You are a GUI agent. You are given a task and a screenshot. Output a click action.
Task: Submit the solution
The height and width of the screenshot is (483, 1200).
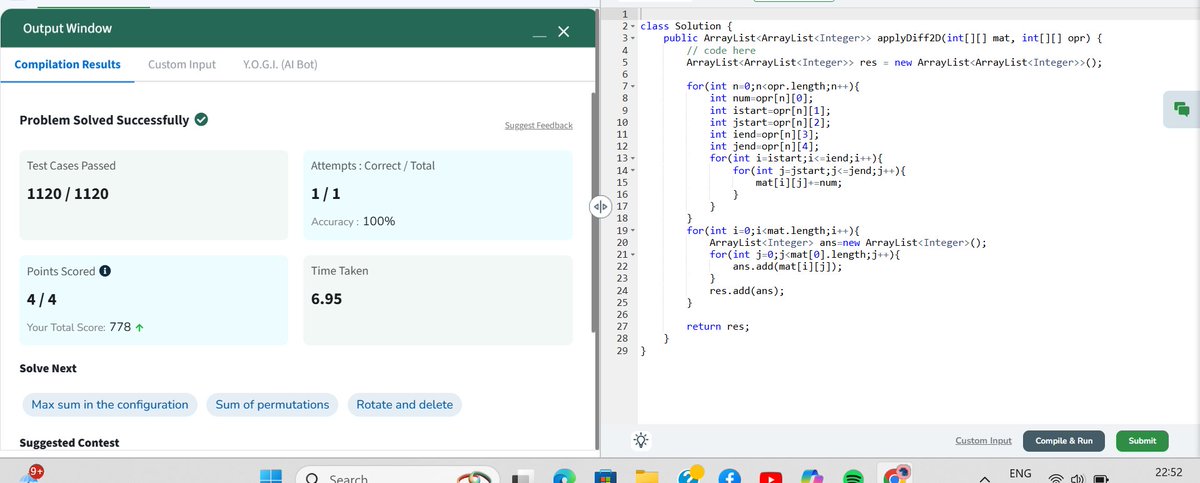click(x=1142, y=441)
